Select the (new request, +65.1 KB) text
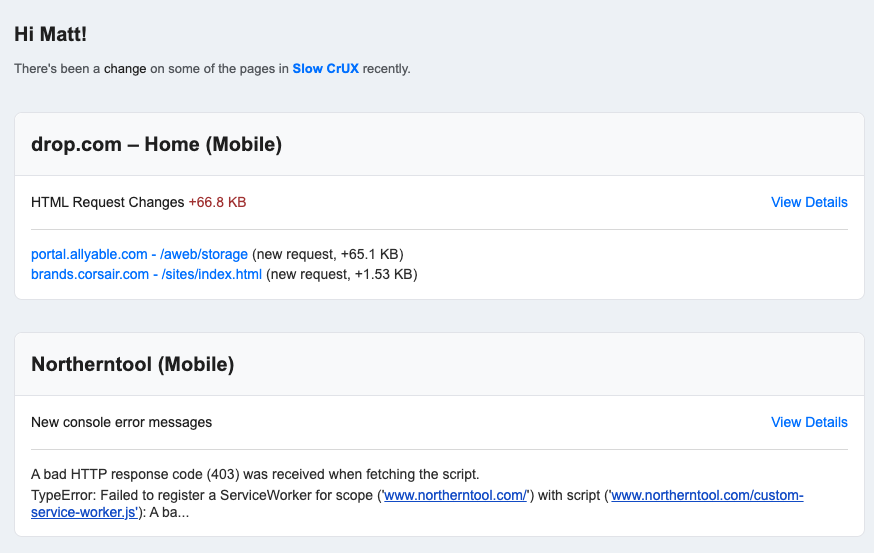The height and width of the screenshot is (553, 874). point(328,254)
